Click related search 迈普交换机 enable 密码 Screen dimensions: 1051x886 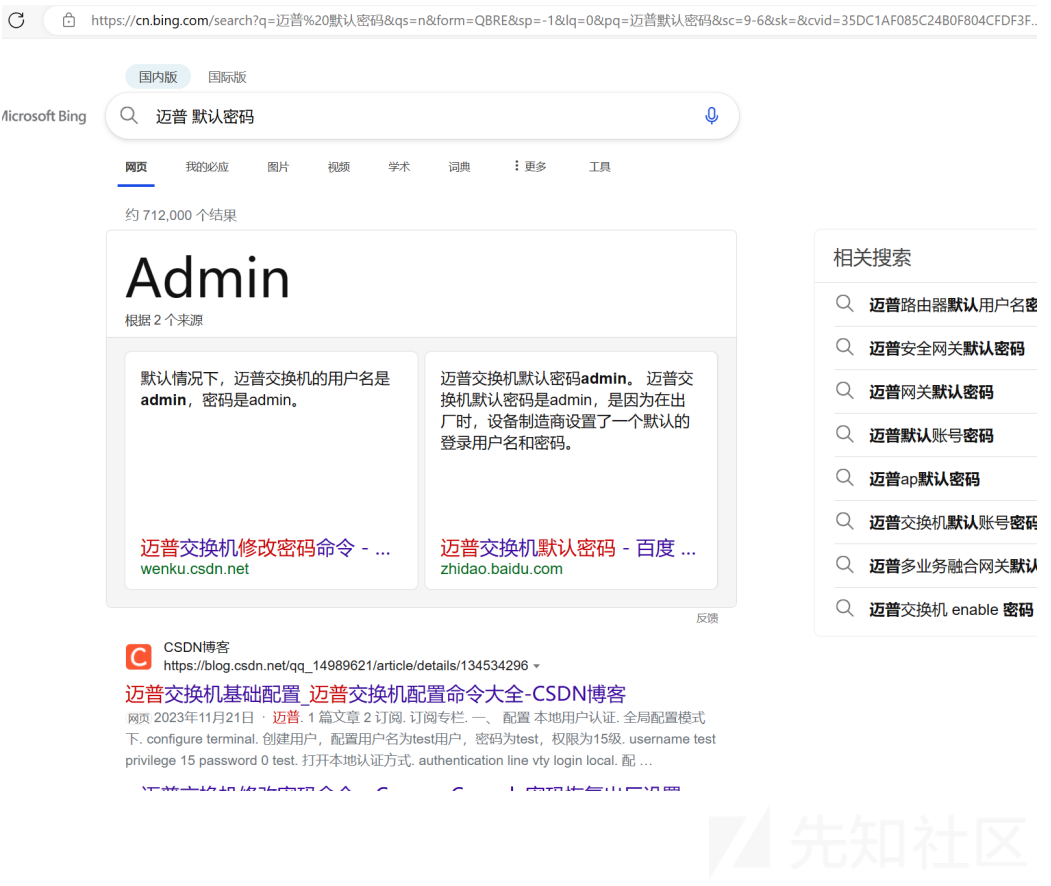[x=951, y=610]
